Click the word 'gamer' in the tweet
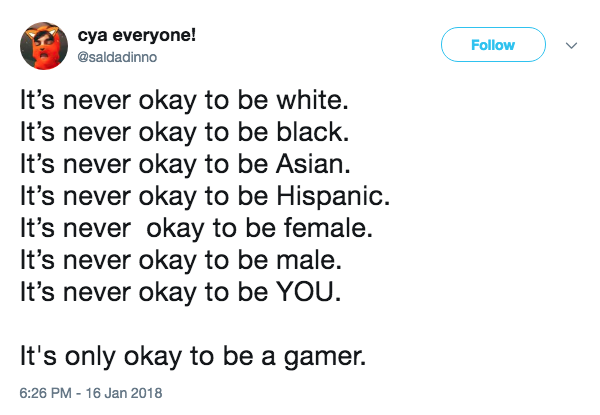Image resolution: width=600 pixels, height=415 pixels. coord(322,358)
